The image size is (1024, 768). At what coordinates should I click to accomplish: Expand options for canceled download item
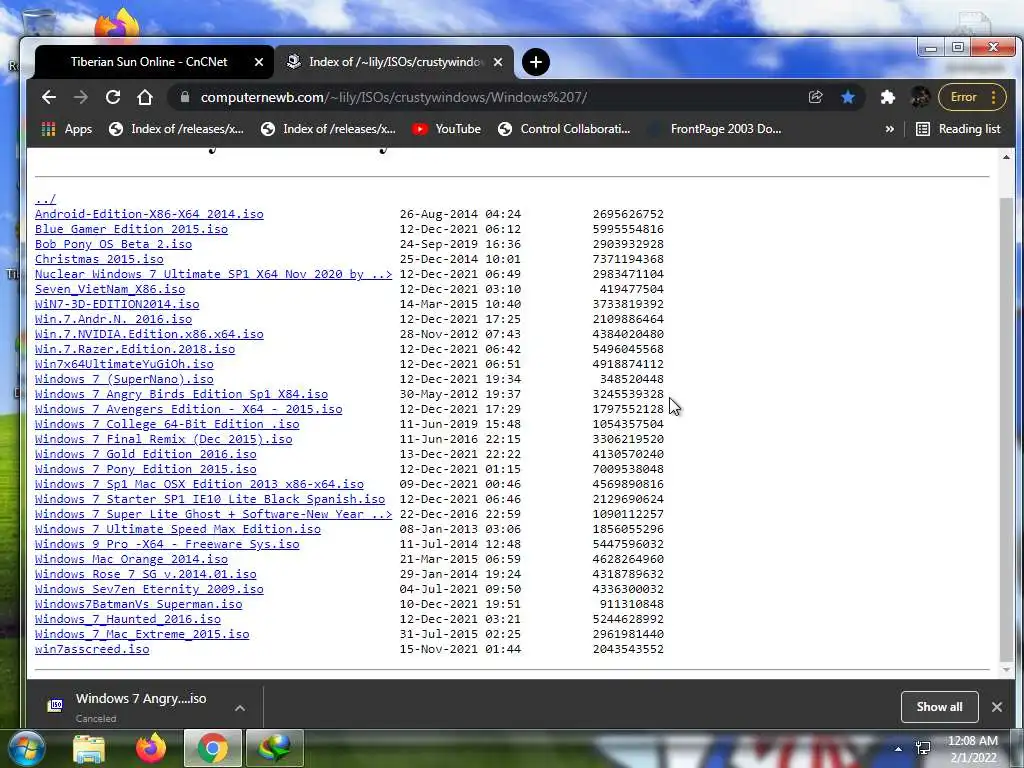click(240, 708)
